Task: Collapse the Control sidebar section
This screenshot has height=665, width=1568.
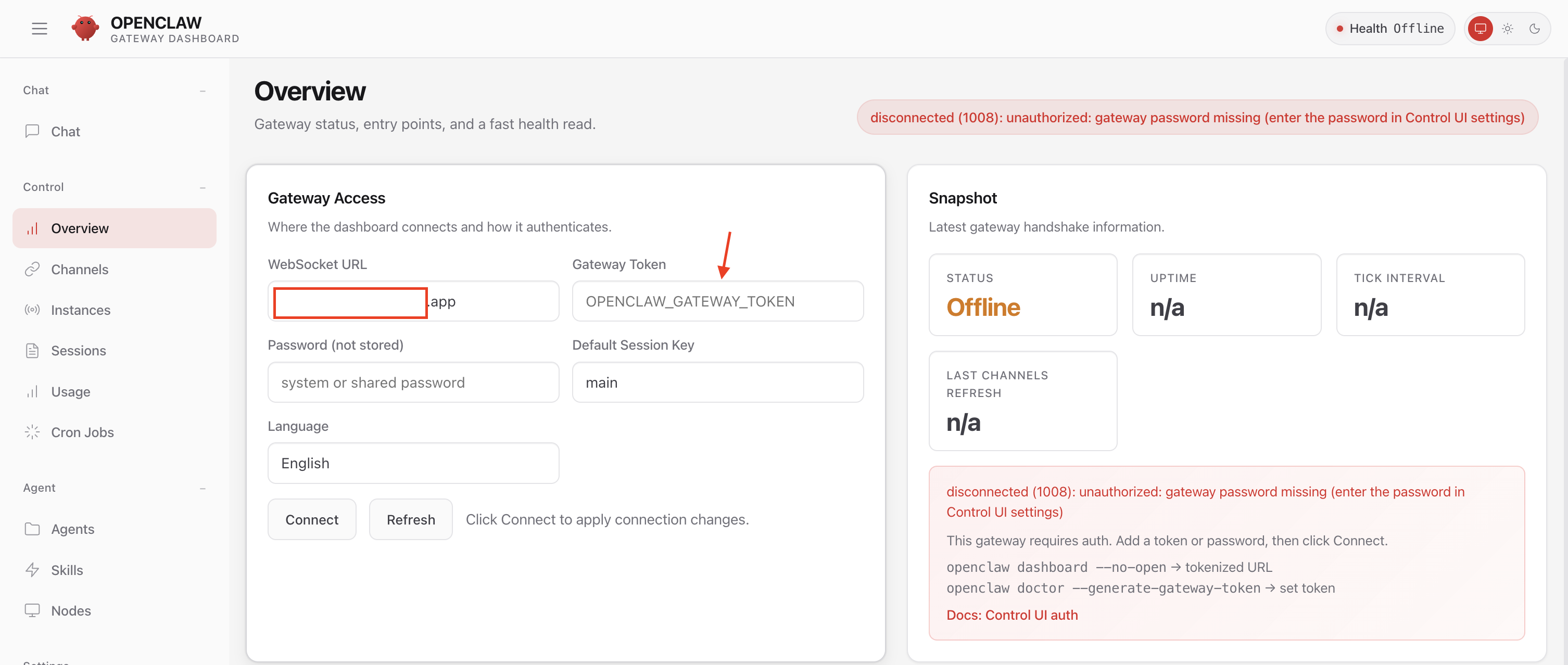Action: [x=202, y=187]
